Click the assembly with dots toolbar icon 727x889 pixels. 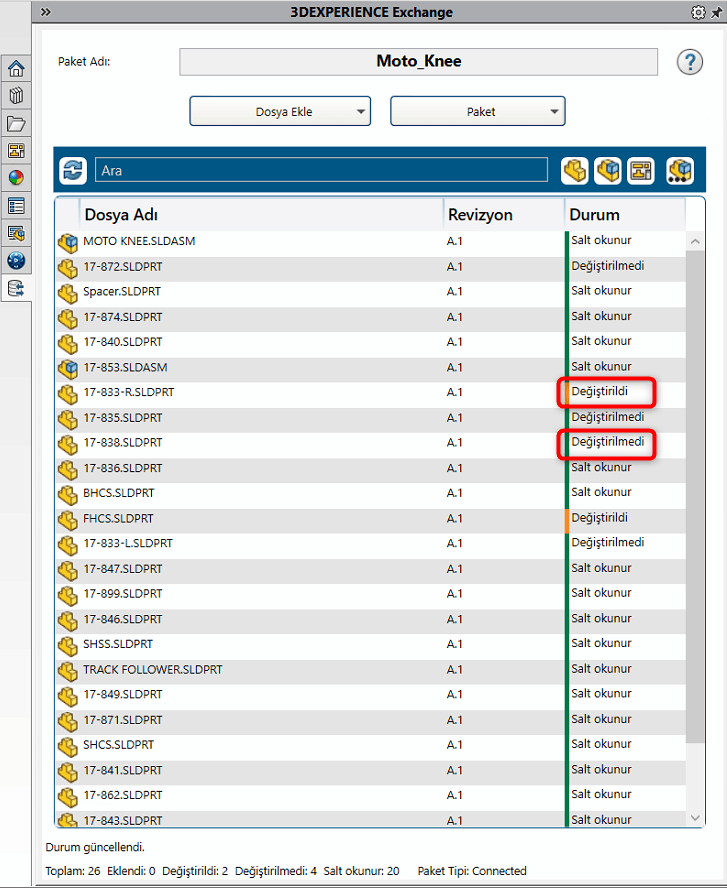click(x=679, y=171)
